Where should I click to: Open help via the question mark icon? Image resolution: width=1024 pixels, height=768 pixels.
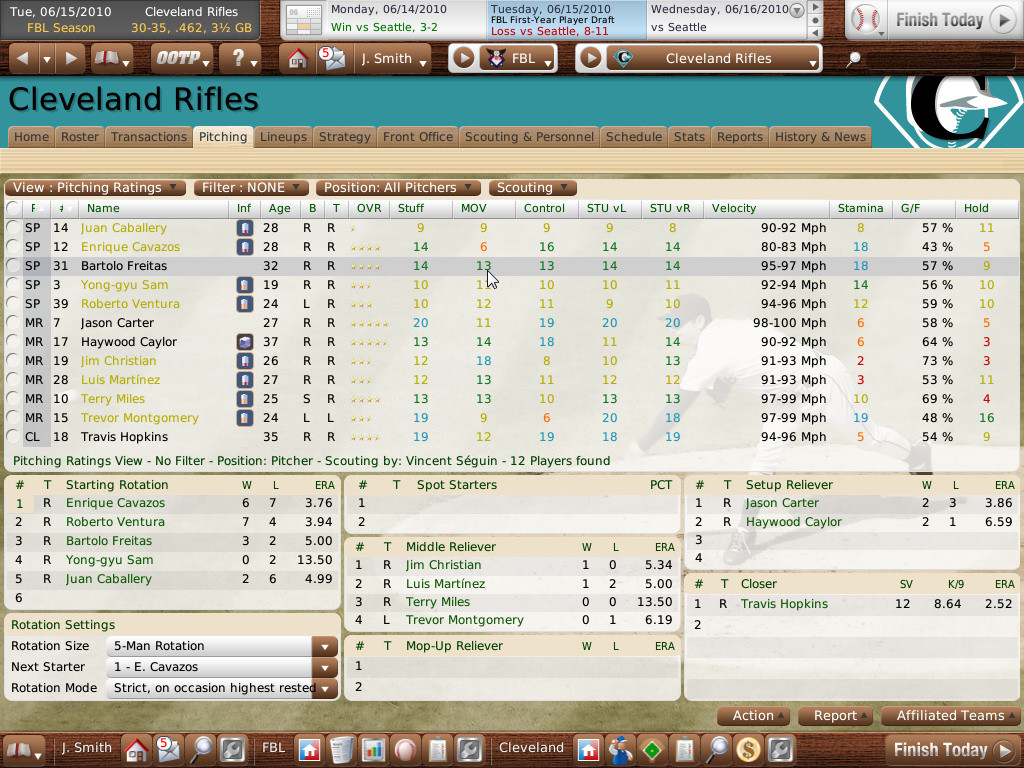238,59
